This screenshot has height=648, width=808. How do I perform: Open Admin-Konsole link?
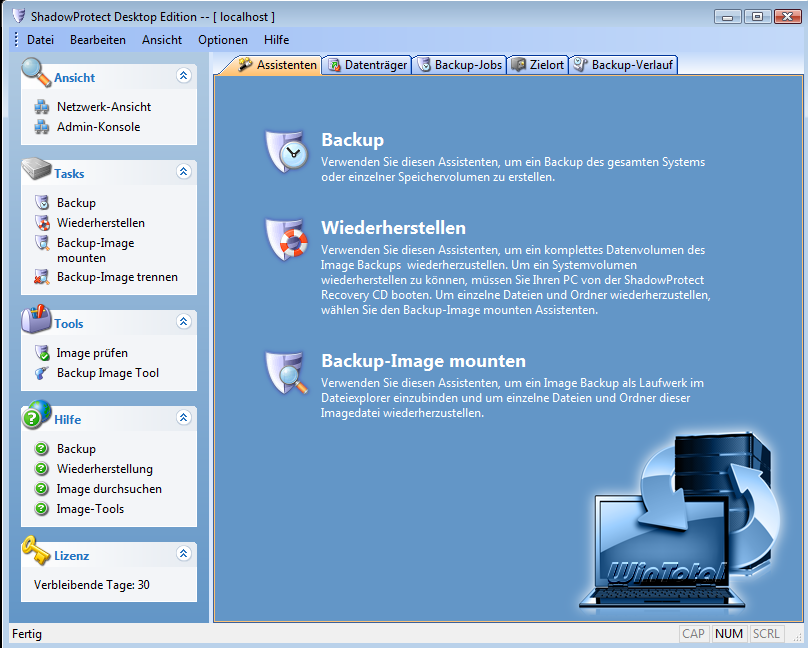[x=98, y=127]
